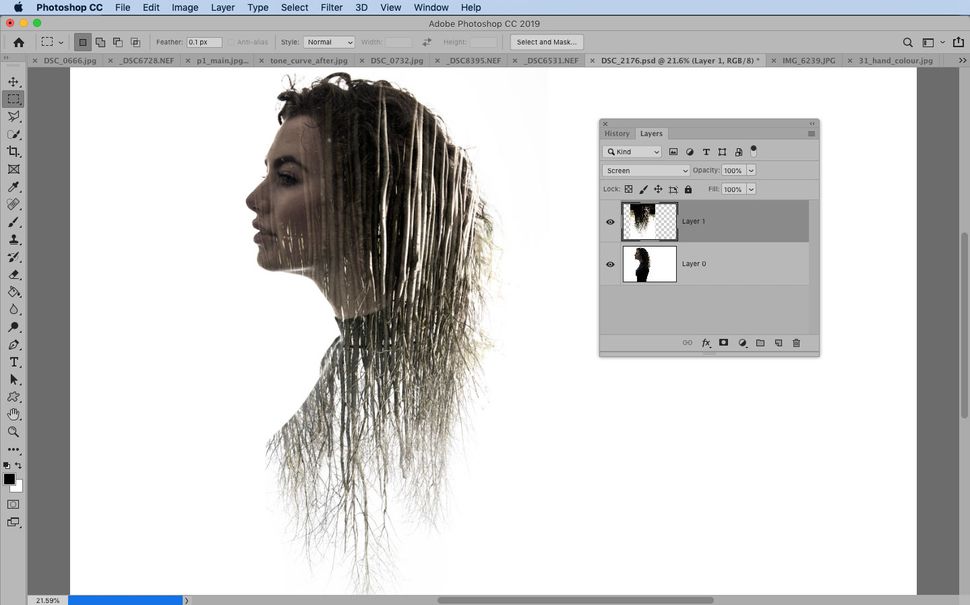Switch to the History tab

[x=617, y=133]
